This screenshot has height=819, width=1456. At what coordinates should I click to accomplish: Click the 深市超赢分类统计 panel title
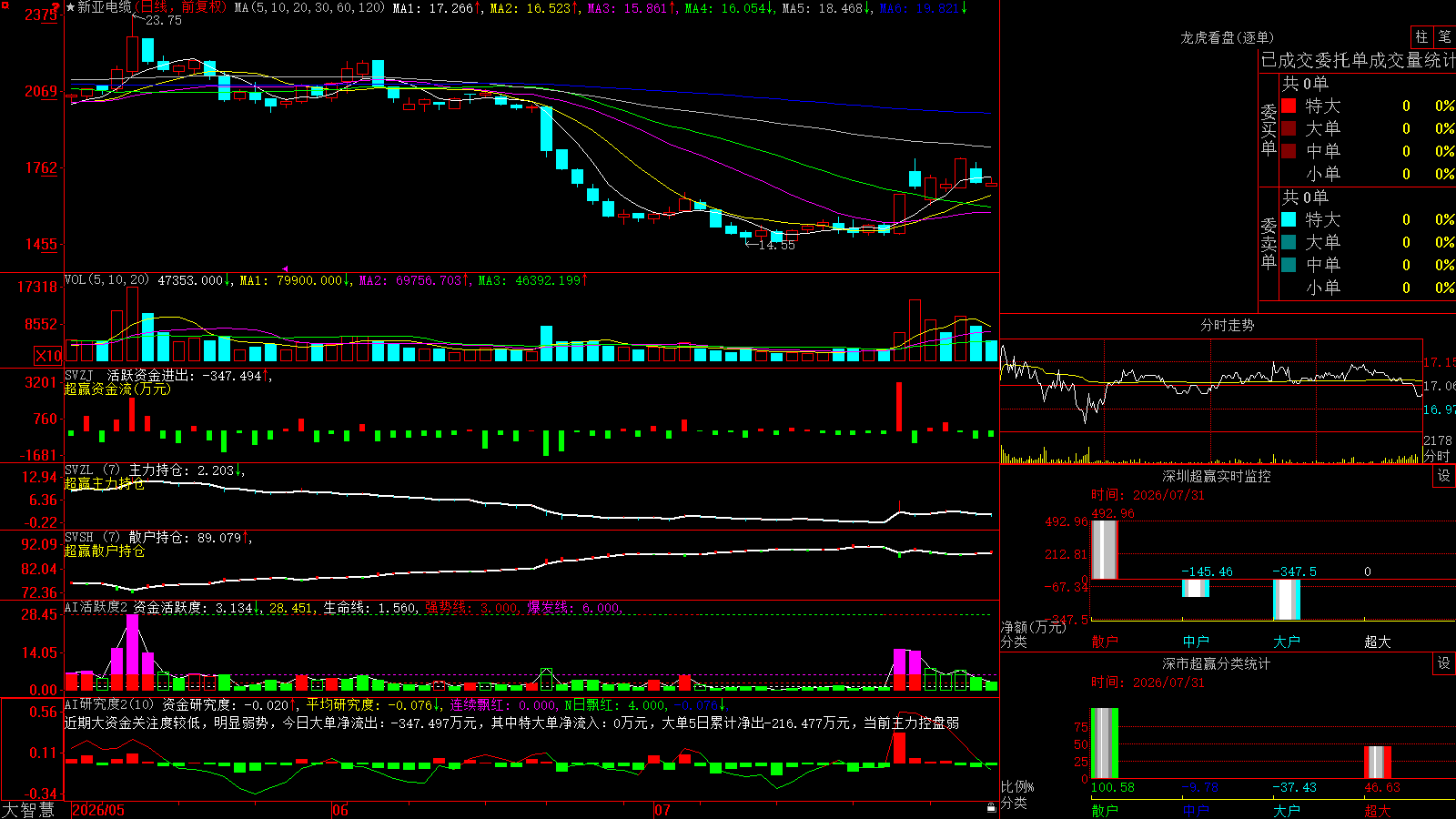point(1217,663)
